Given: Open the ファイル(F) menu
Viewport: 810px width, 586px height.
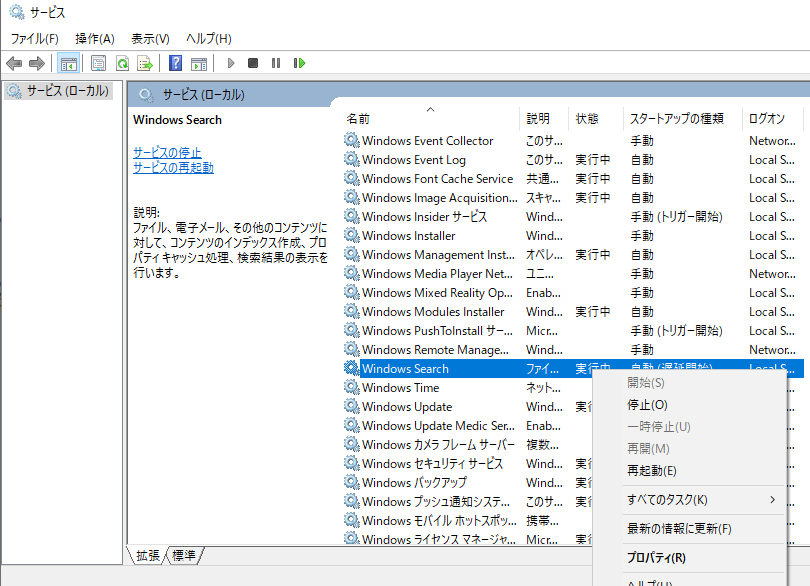Looking at the screenshot, I should 35,39.
